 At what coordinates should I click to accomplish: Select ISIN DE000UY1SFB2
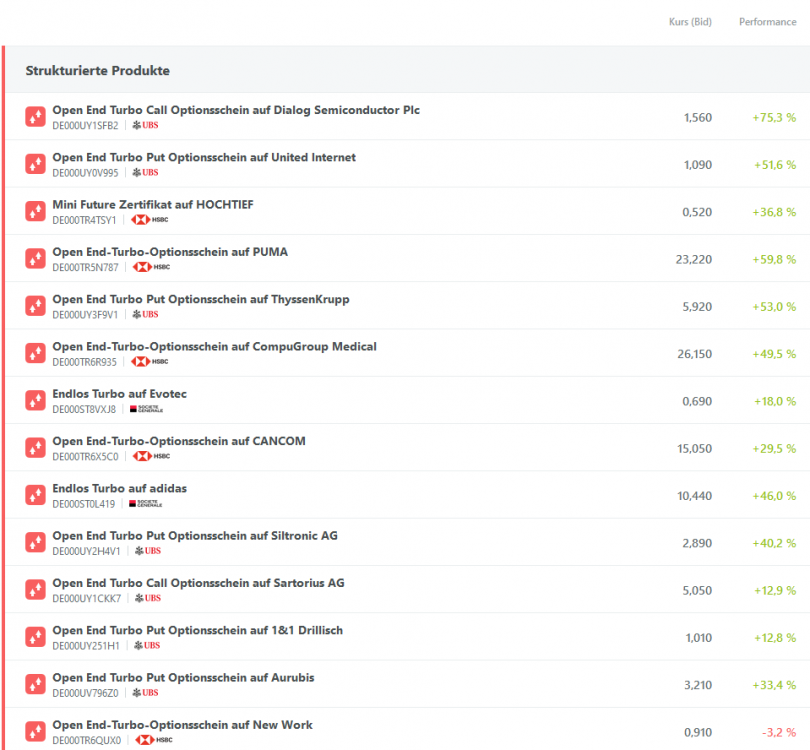pos(85,126)
